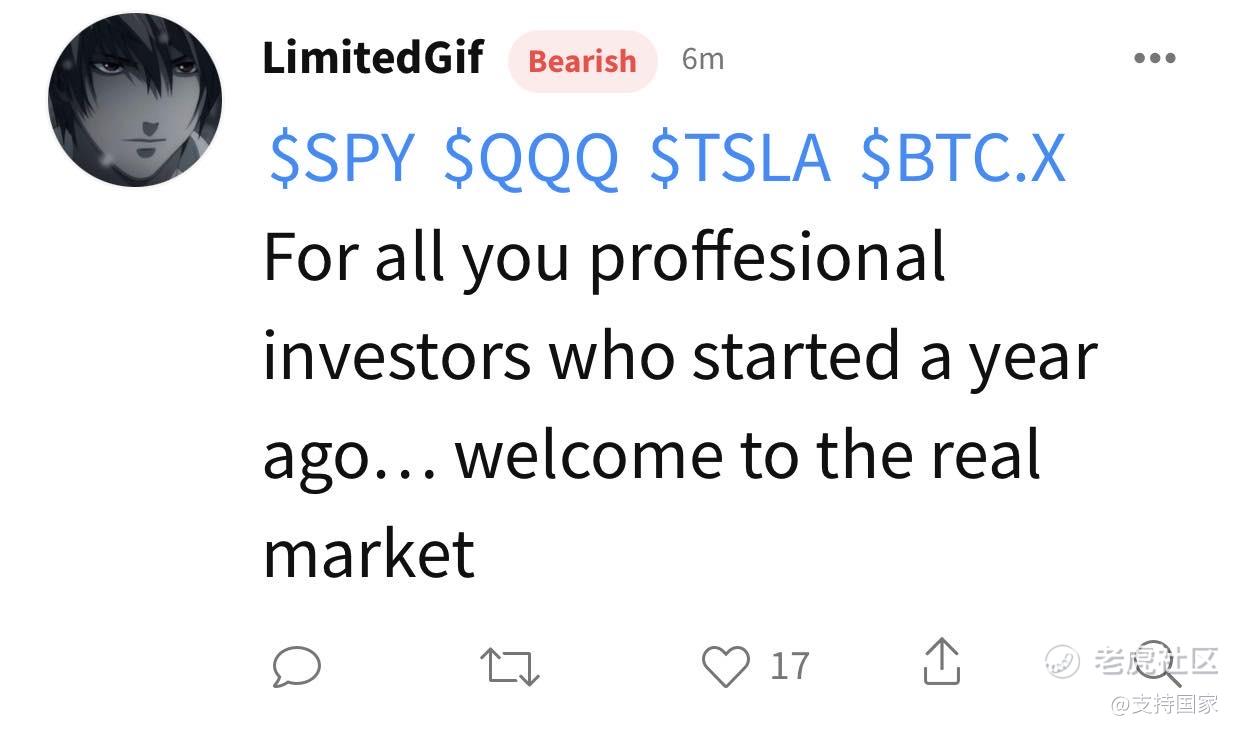Click the word proffesional in the post
The image size is (1242, 732).
coord(766,258)
